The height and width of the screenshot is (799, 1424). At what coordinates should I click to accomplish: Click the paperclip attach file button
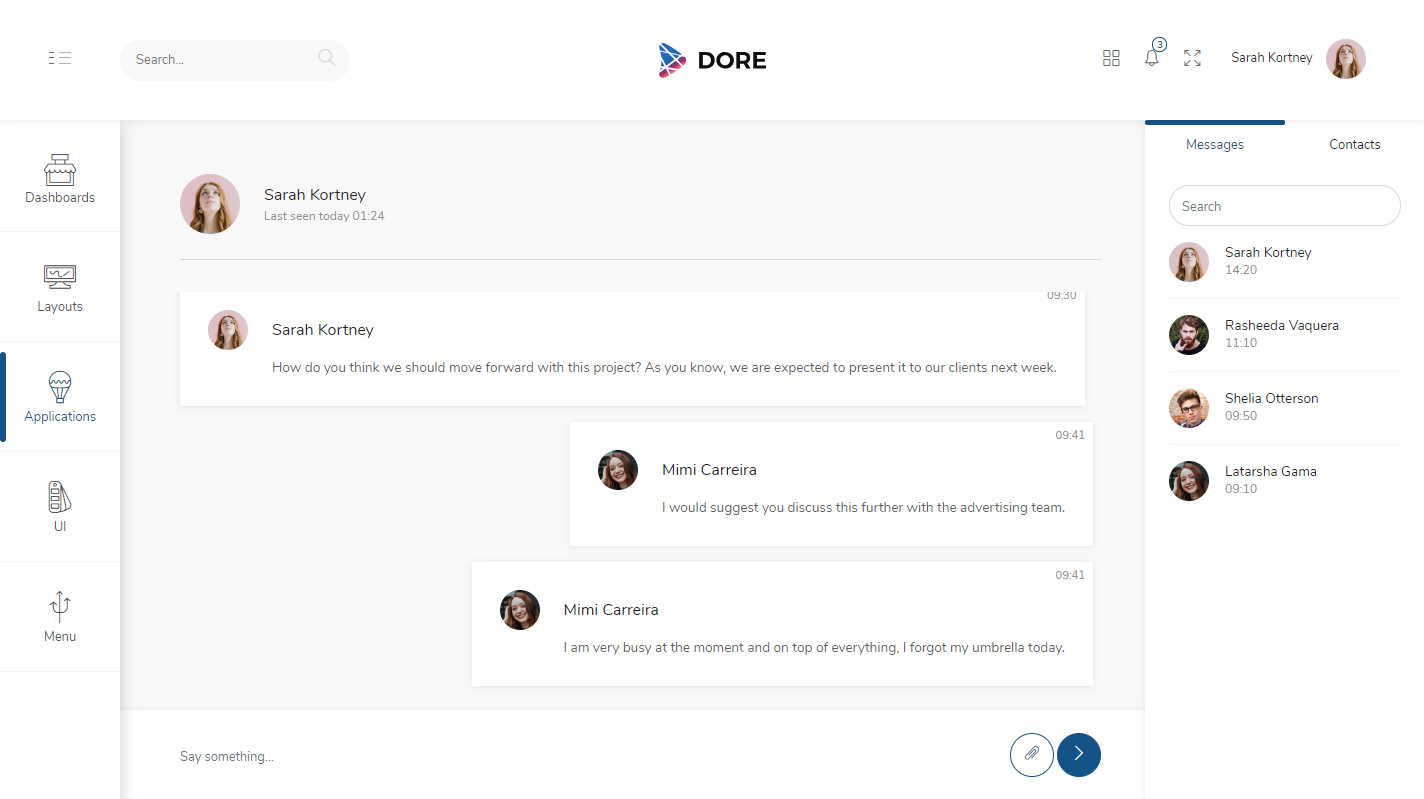click(x=1032, y=754)
